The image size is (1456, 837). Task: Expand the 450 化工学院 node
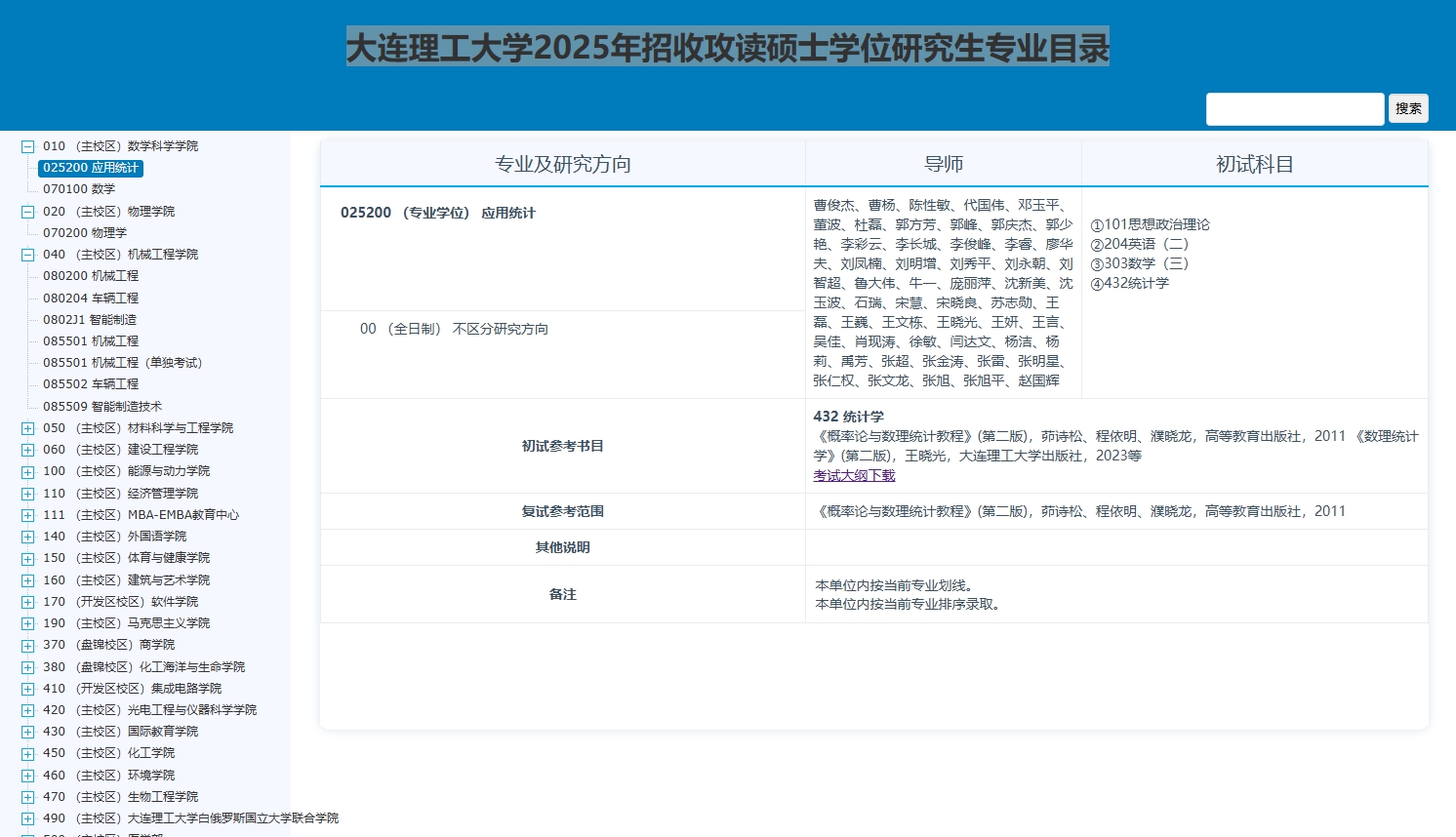pyautogui.click(x=28, y=753)
